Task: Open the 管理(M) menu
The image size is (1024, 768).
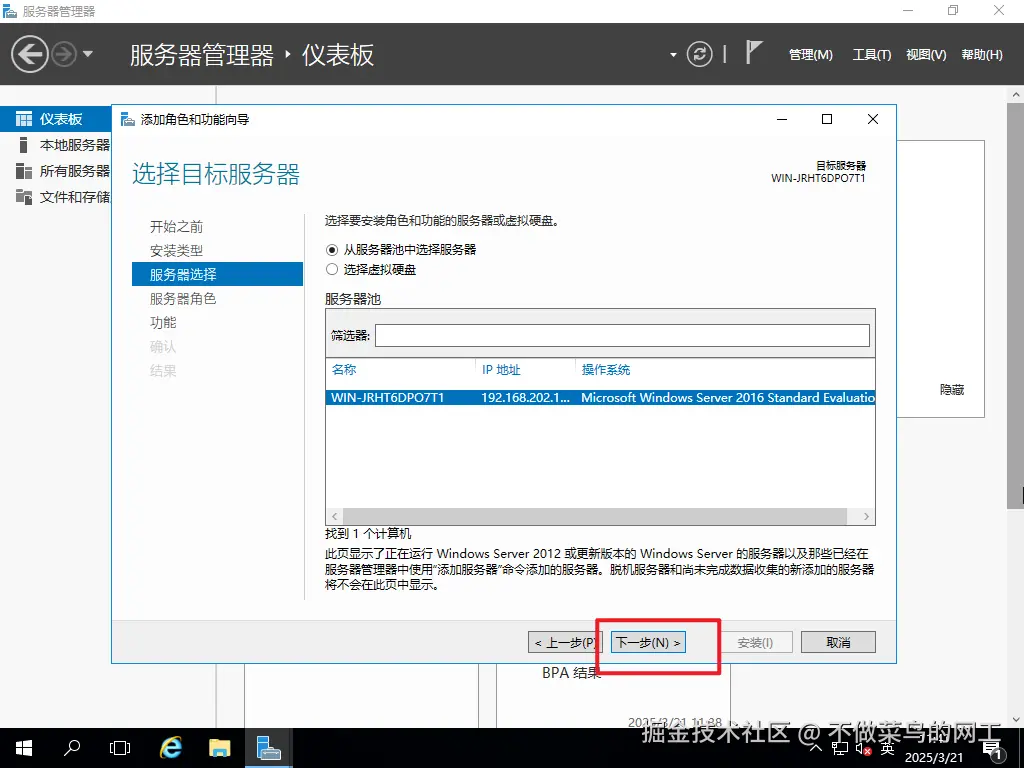Action: point(810,55)
